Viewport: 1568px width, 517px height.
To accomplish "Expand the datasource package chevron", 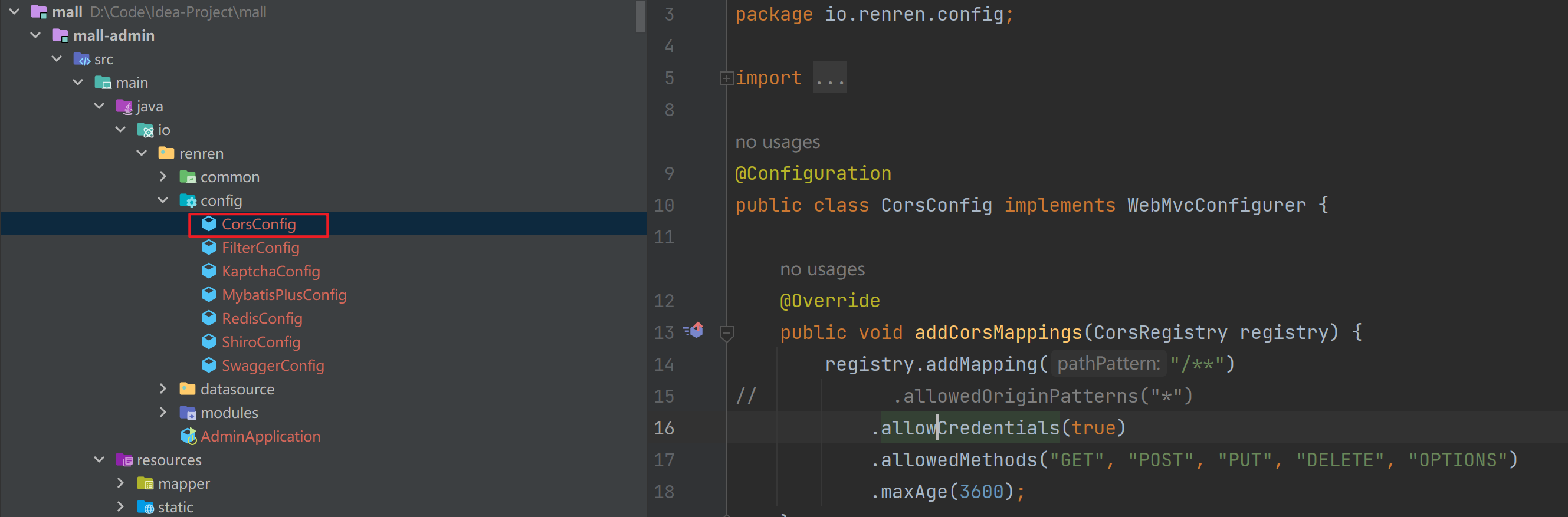I will click(163, 388).
